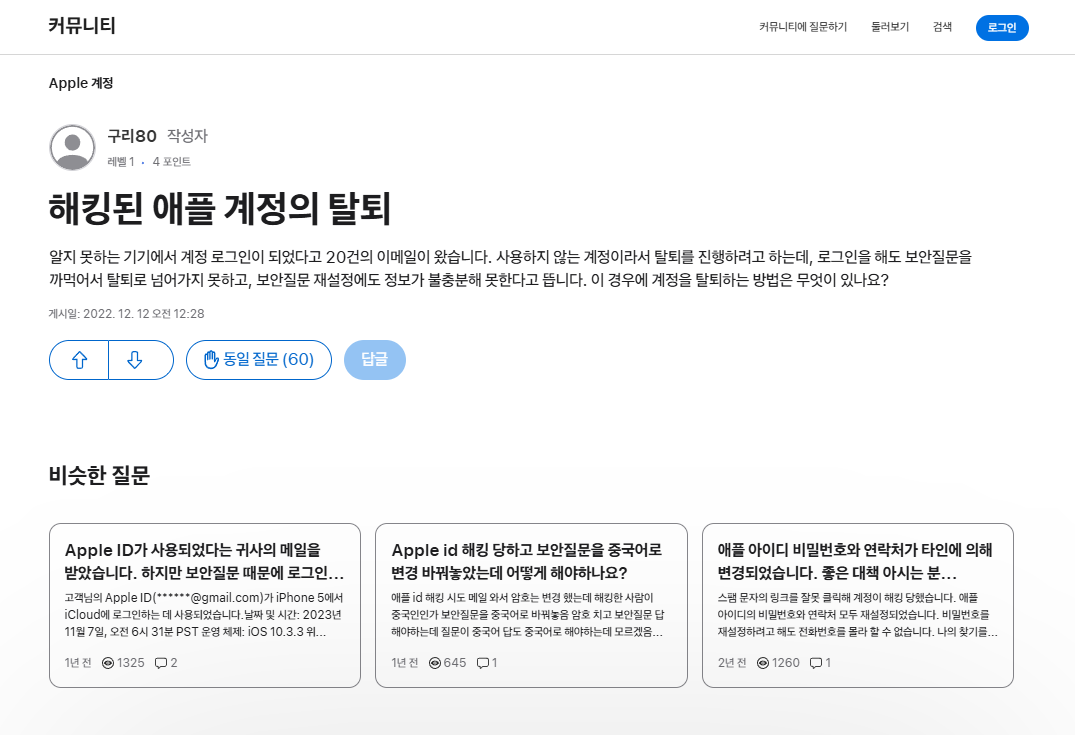Click the 로그인 button in the header
The height and width of the screenshot is (735, 1075).
point(1001,27)
